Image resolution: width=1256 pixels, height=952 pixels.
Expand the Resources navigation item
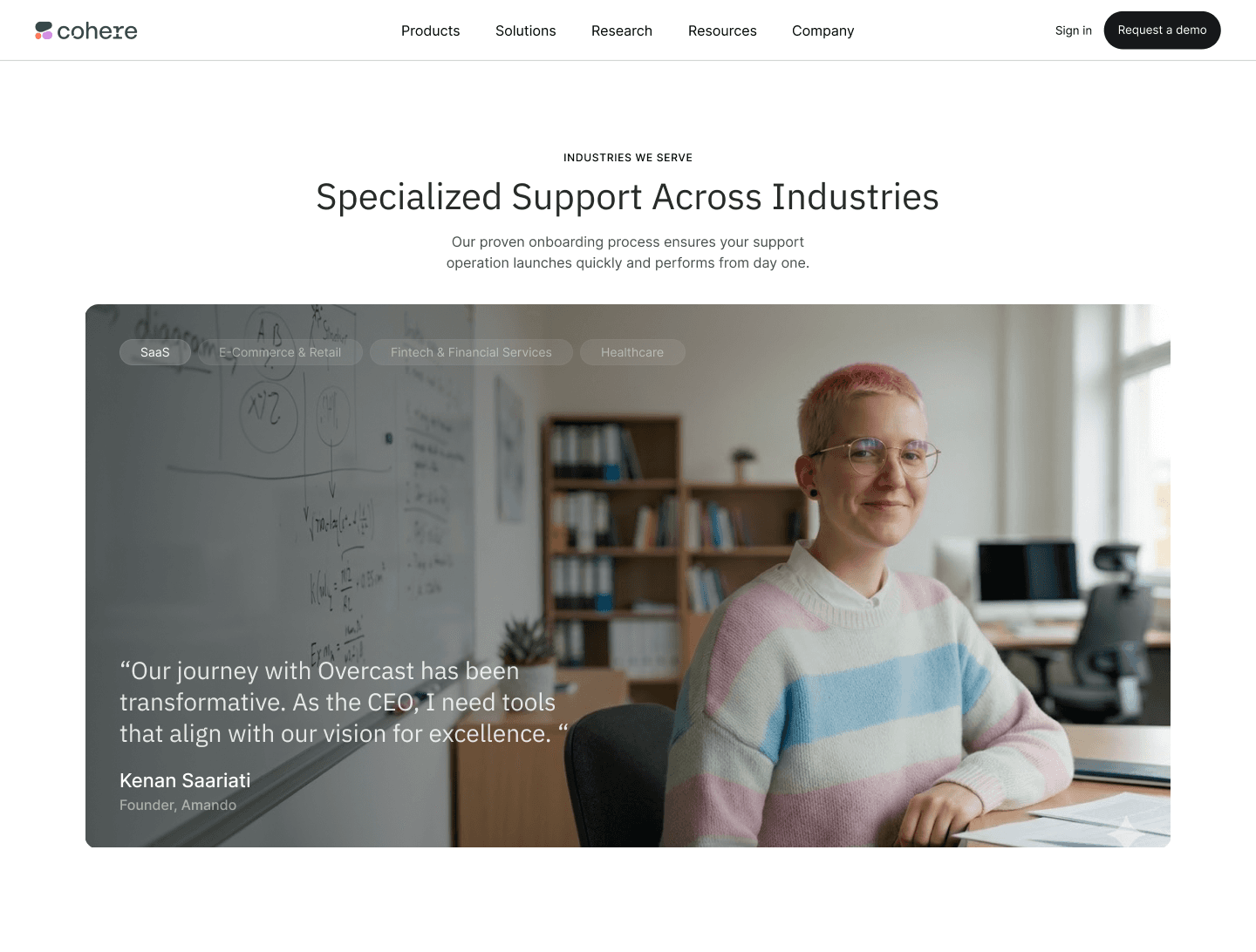point(722,31)
